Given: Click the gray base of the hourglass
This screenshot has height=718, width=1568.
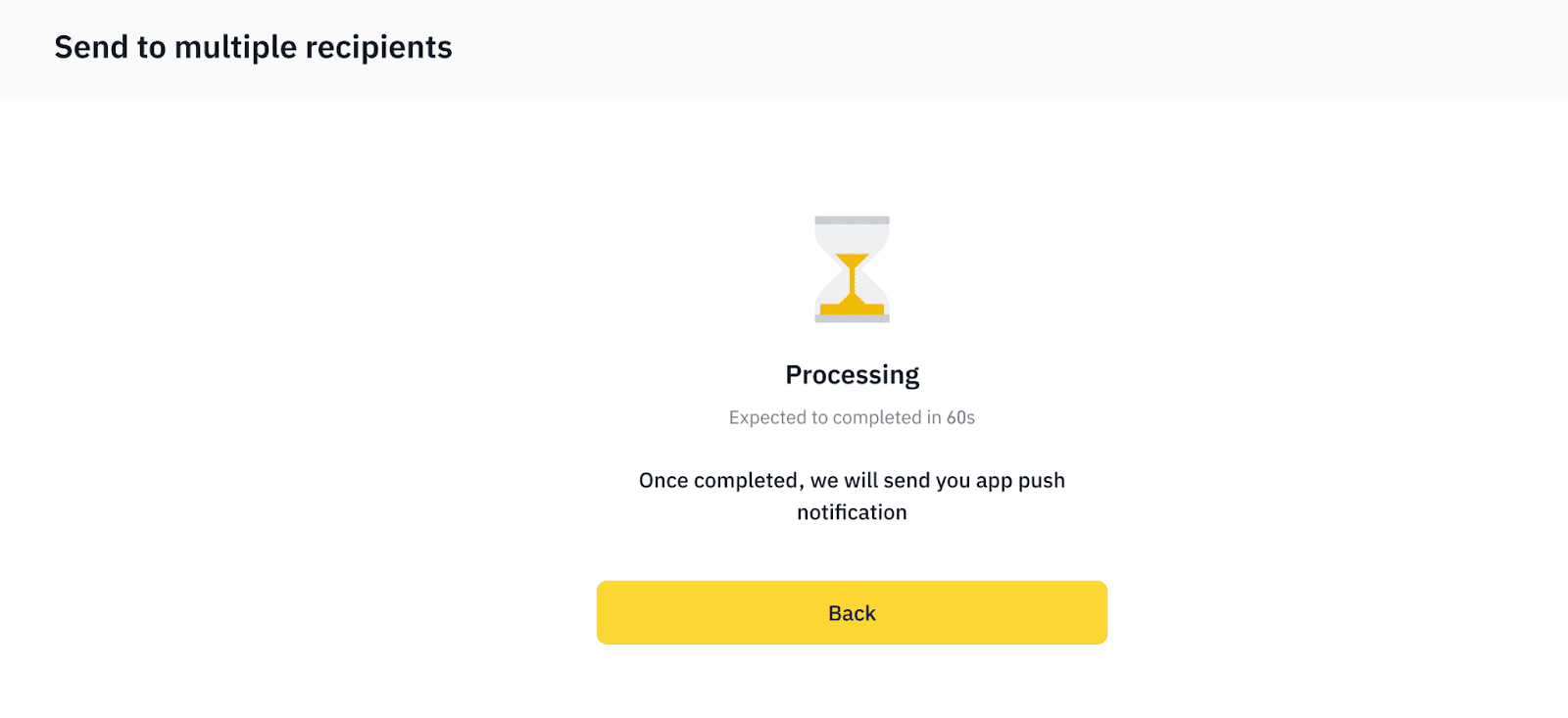Looking at the screenshot, I should click(x=852, y=318).
